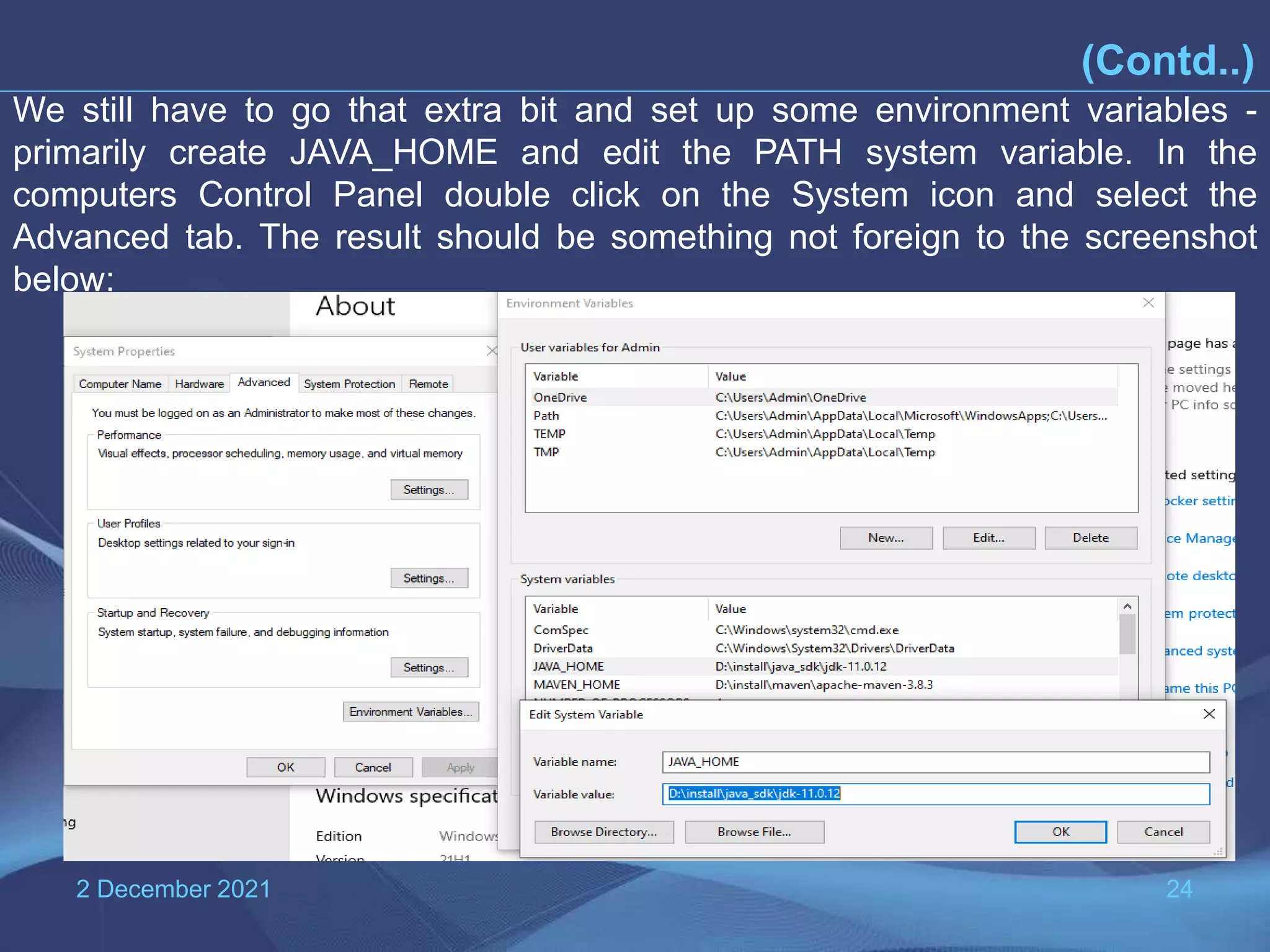1270x952 pixels.
Task: Click Cancel in System Properties
Action: tap(373, 767)
